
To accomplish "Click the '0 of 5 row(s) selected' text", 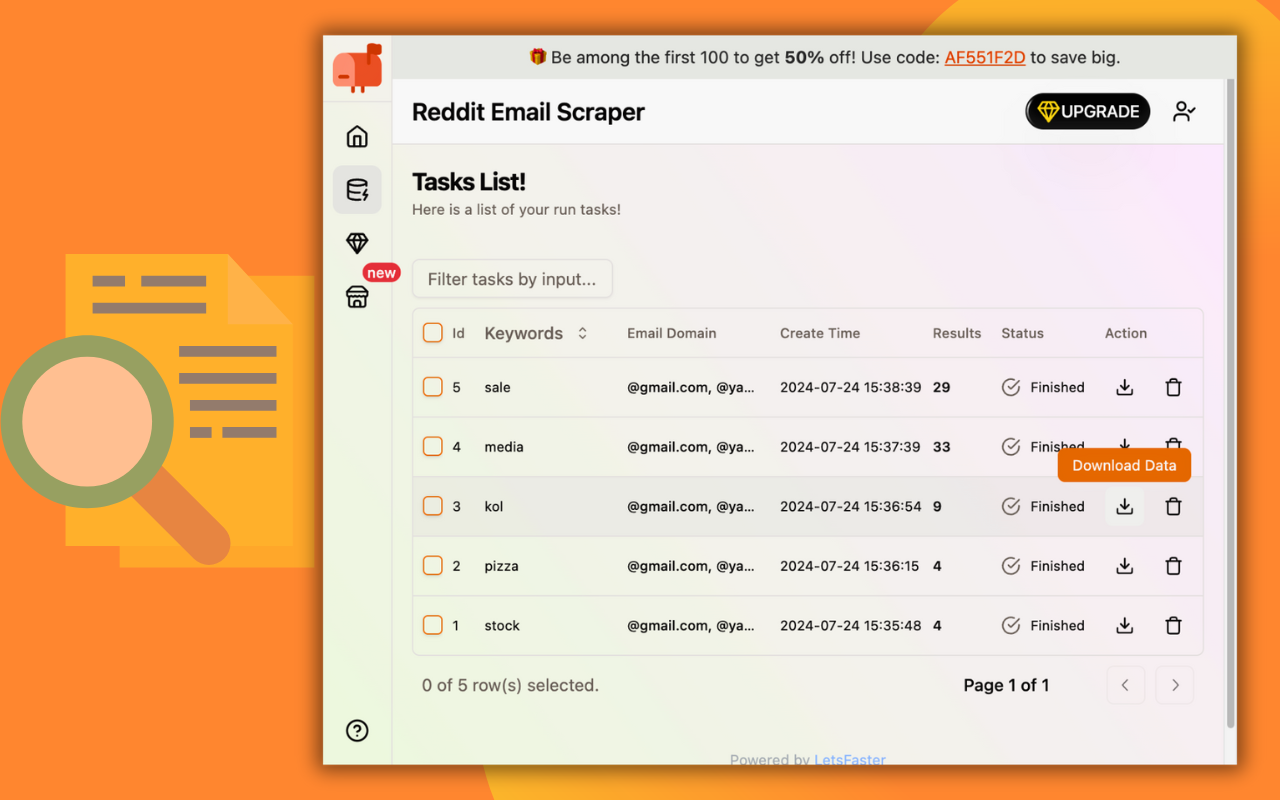I will [x=510, y=686].
